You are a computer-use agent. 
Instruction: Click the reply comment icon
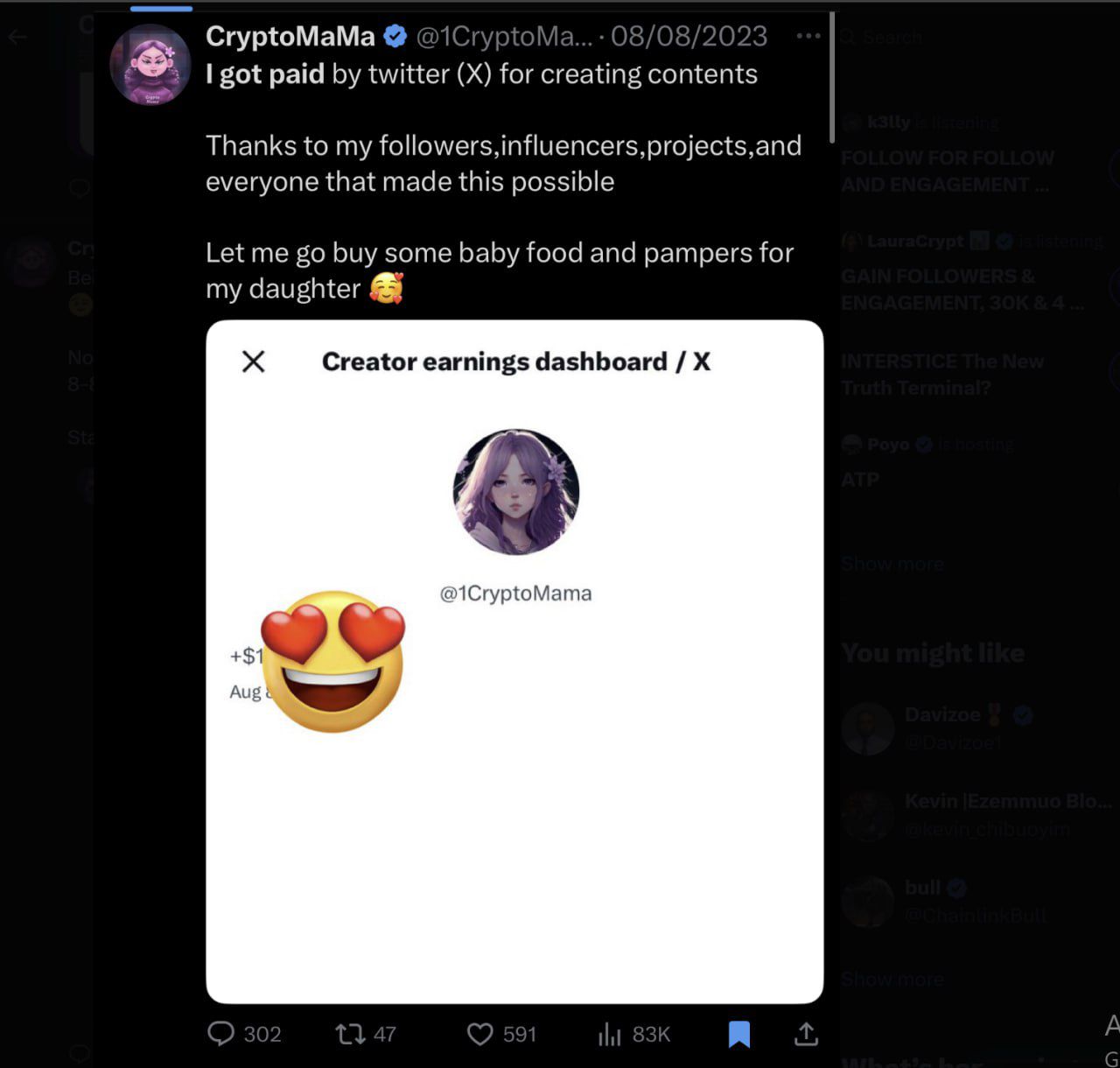(x=220, y=1034)
